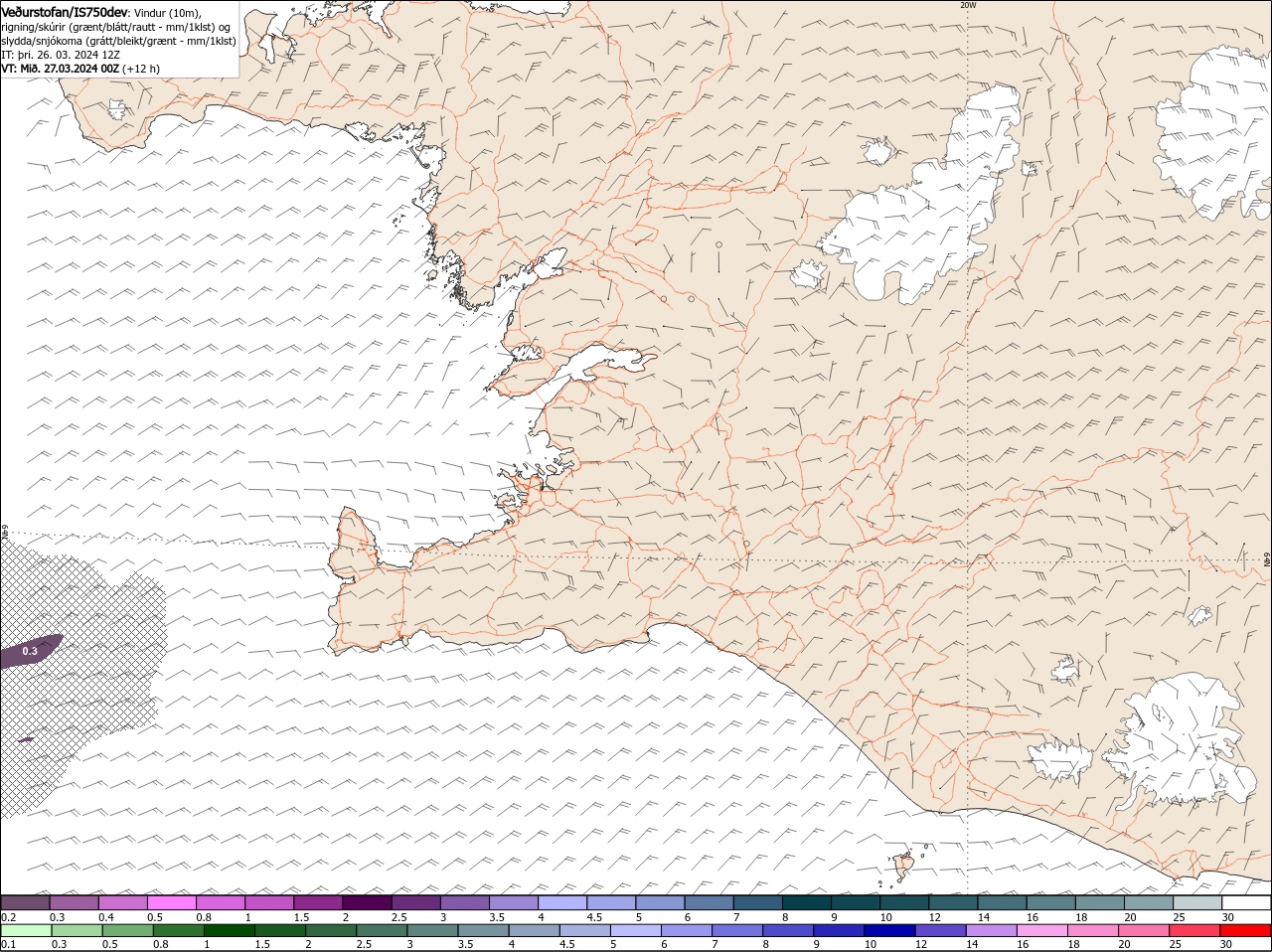Click the '0.1' label under the lower legend row
The image size is (1272, 952).
pos(8,944)
